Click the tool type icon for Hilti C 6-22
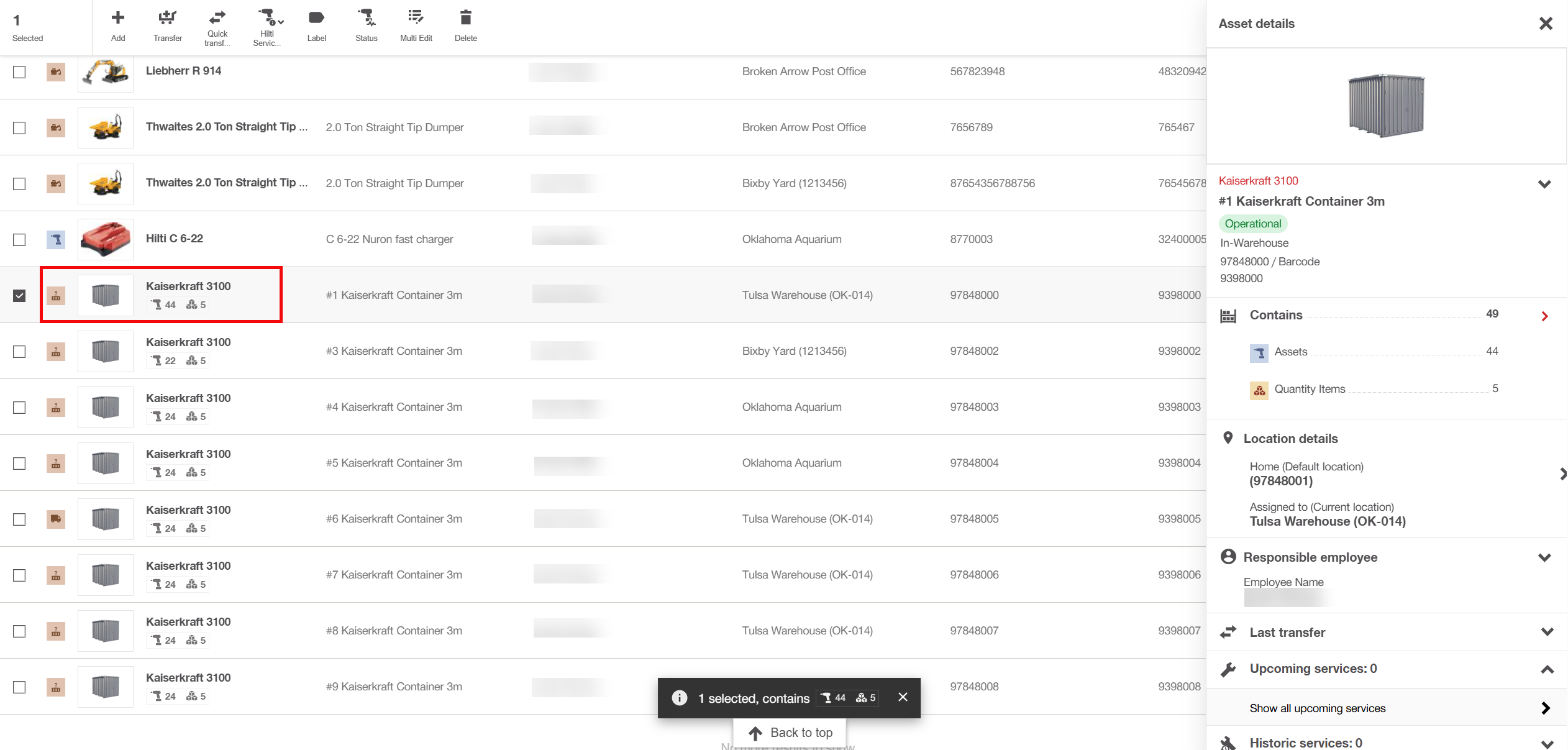 pyautogui.click(x=56, y=240)
